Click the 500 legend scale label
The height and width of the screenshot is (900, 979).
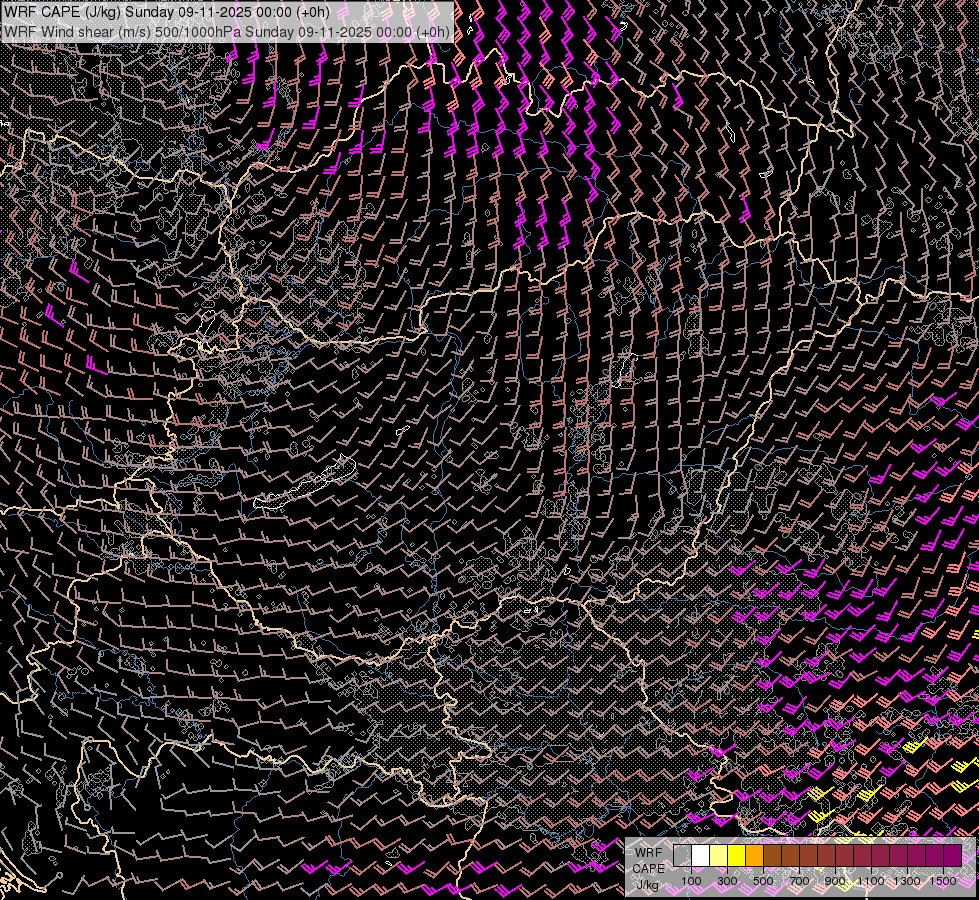click(763, 881)
